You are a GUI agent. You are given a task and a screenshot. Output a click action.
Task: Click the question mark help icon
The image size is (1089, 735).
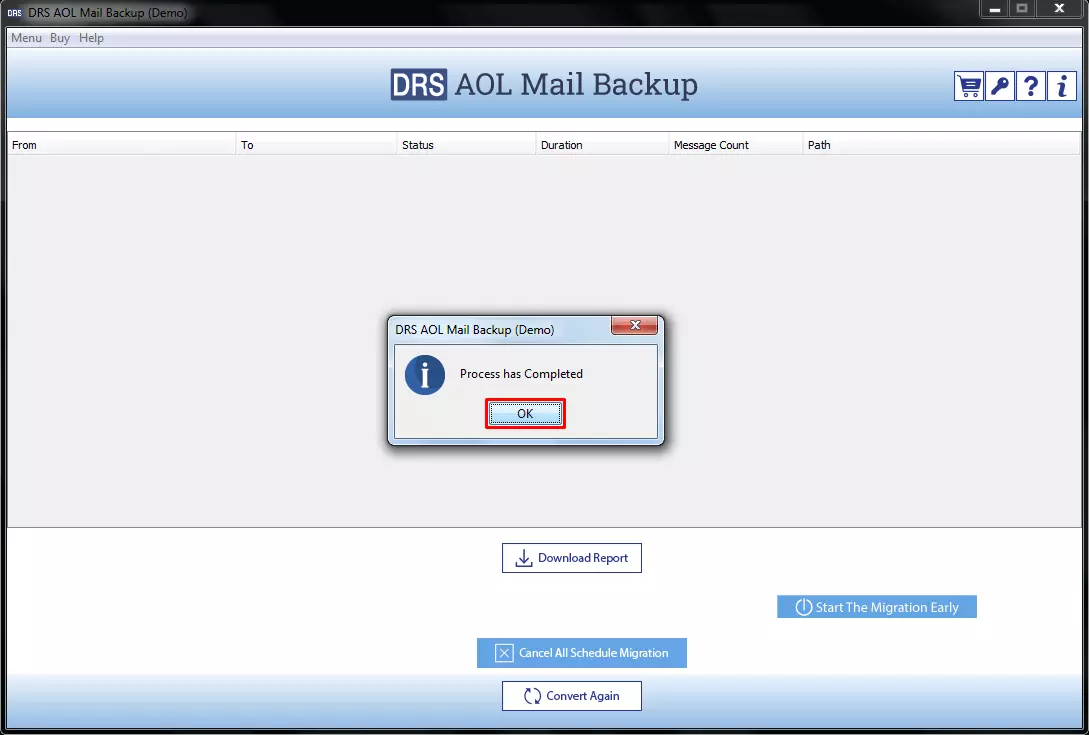1031,87
